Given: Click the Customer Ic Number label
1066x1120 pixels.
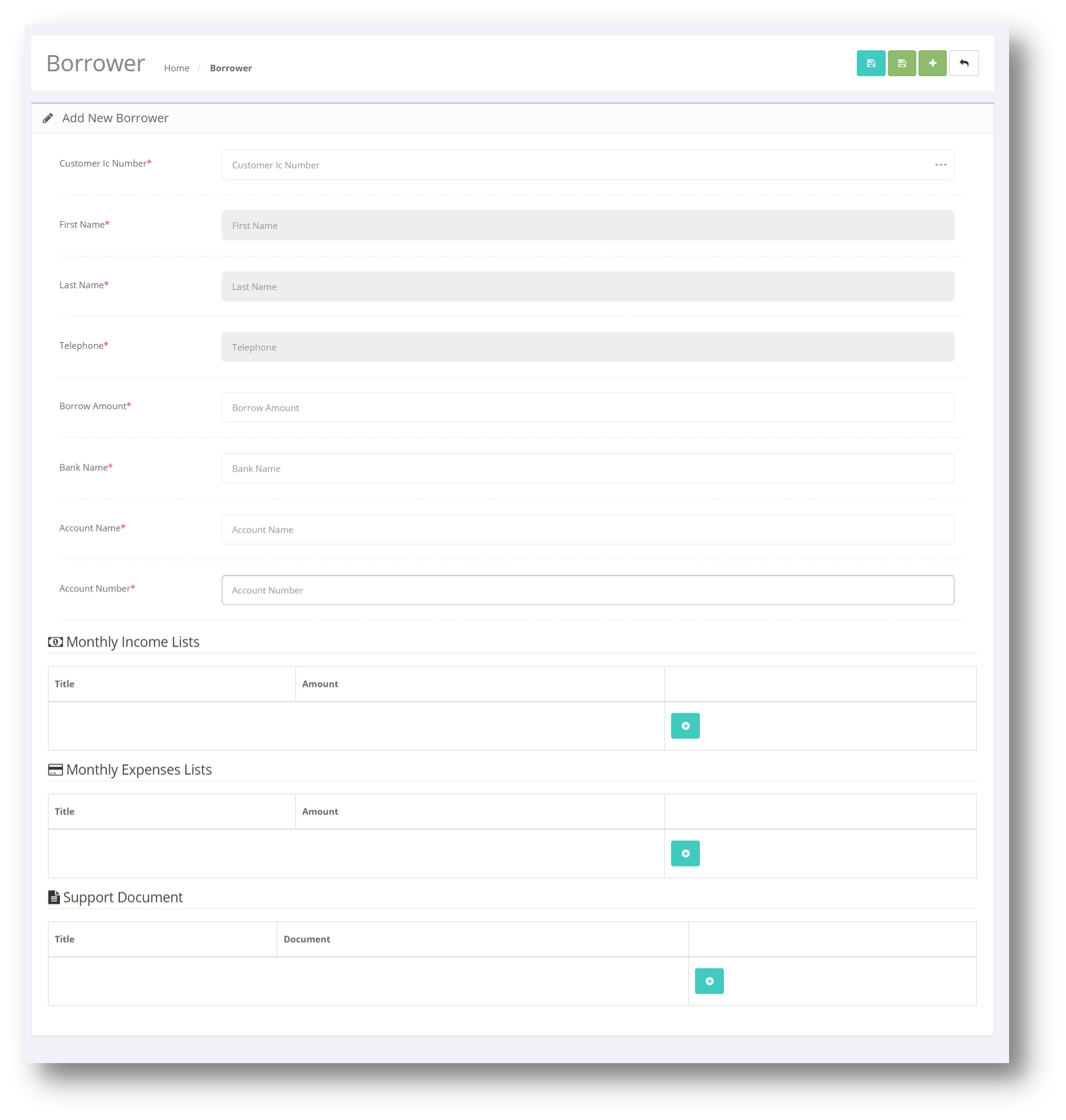Looking at the screenshot, I should tap(105, 164).
